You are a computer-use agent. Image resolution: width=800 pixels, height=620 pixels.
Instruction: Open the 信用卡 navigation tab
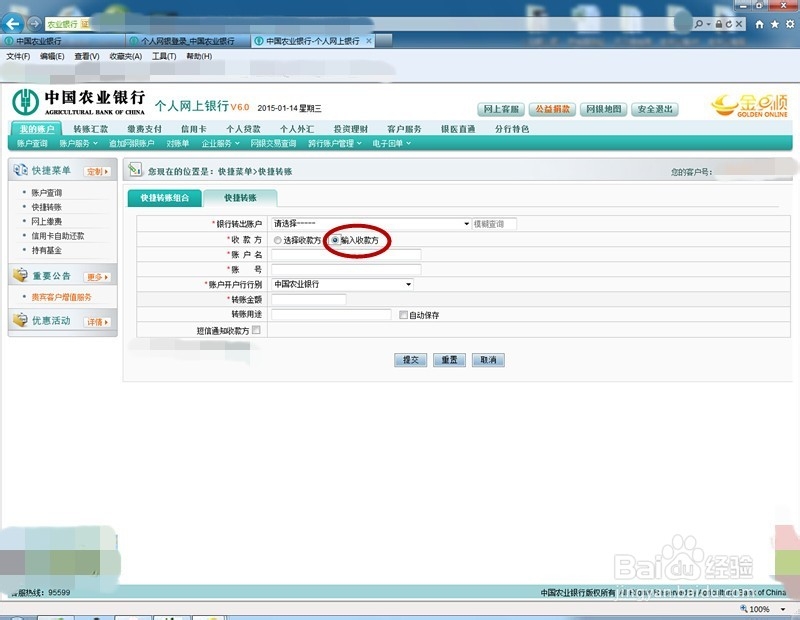pyautogui.click(x=194, y=129)
